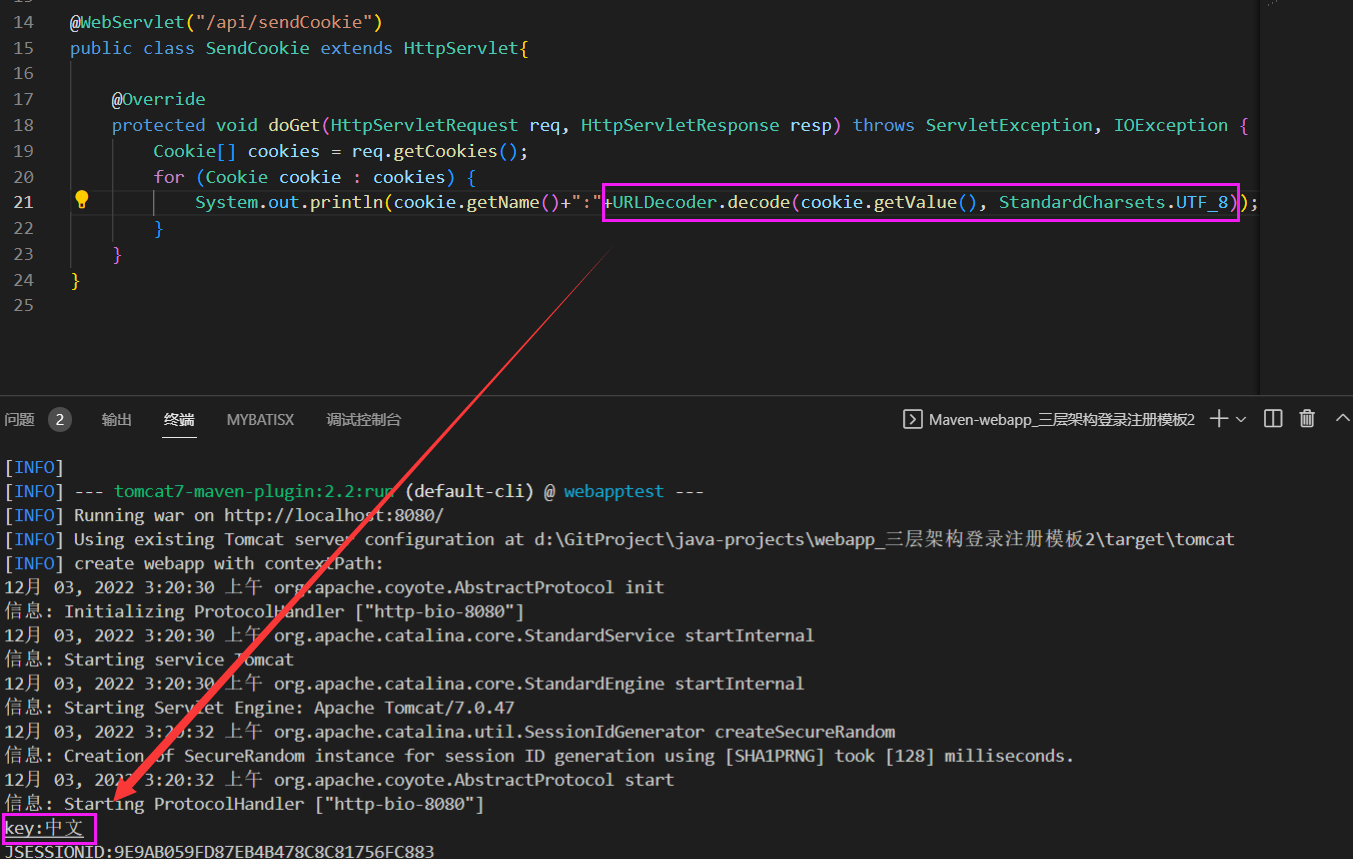This screenshot has height=859, width=1353.
Task: Click the Maven-webapp terminal name label
Action: pos(1061,420)
